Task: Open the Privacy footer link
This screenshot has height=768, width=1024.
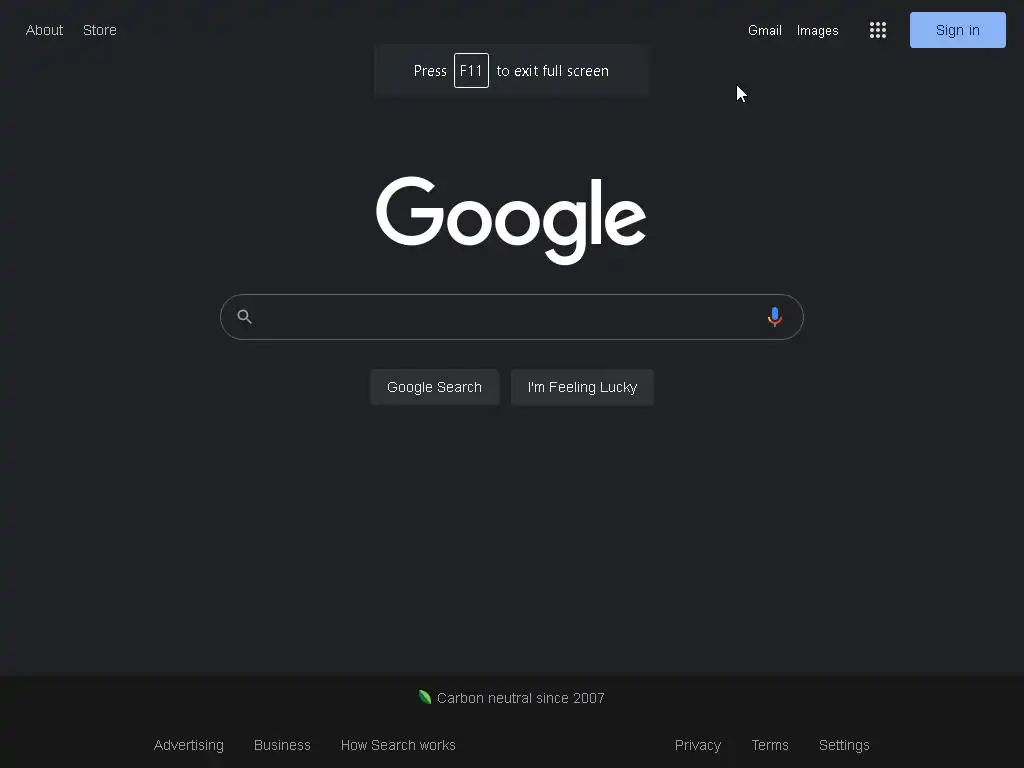Action: pyautogui.click(x=698, y=745)
